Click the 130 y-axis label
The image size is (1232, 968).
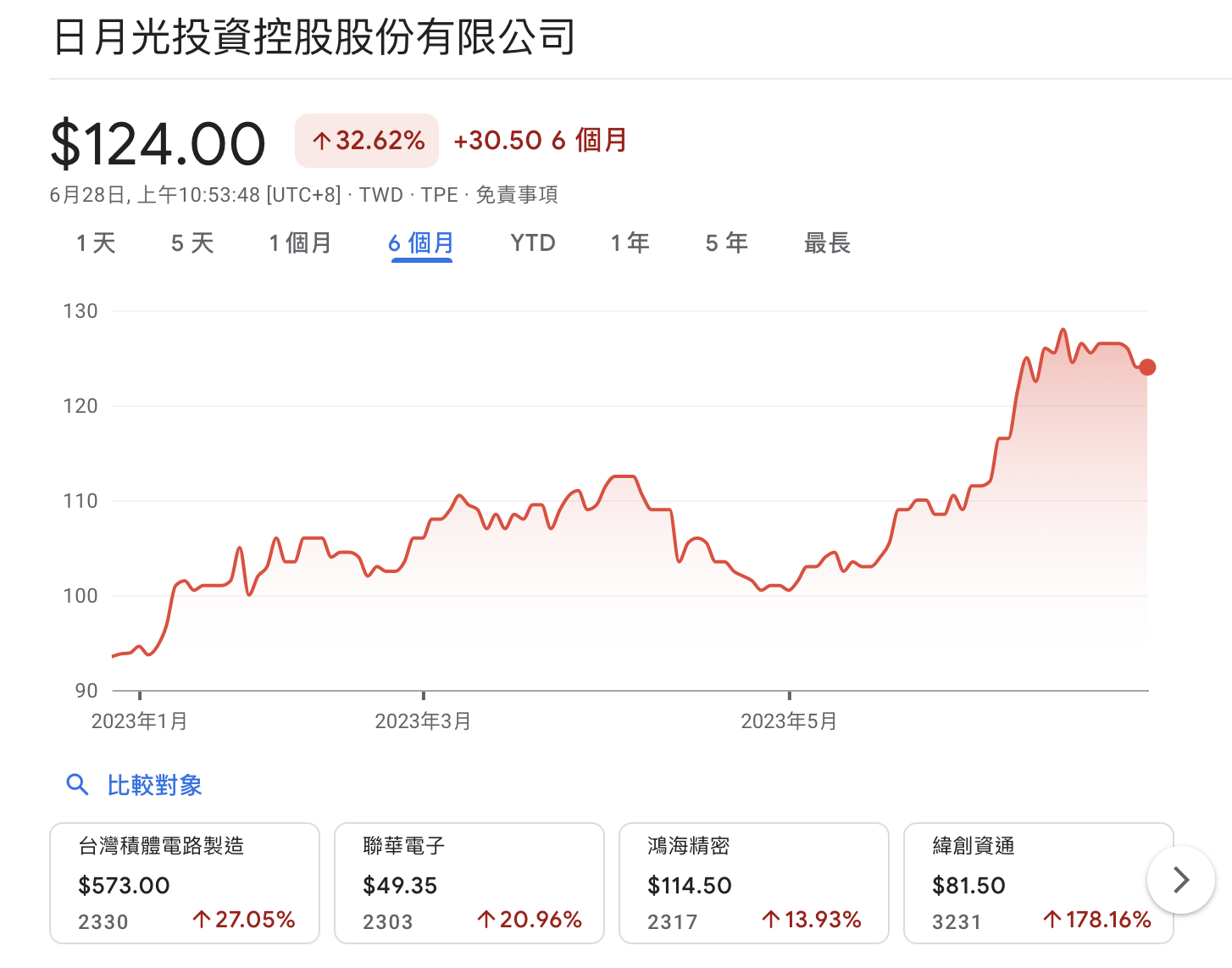pos(80,311)
